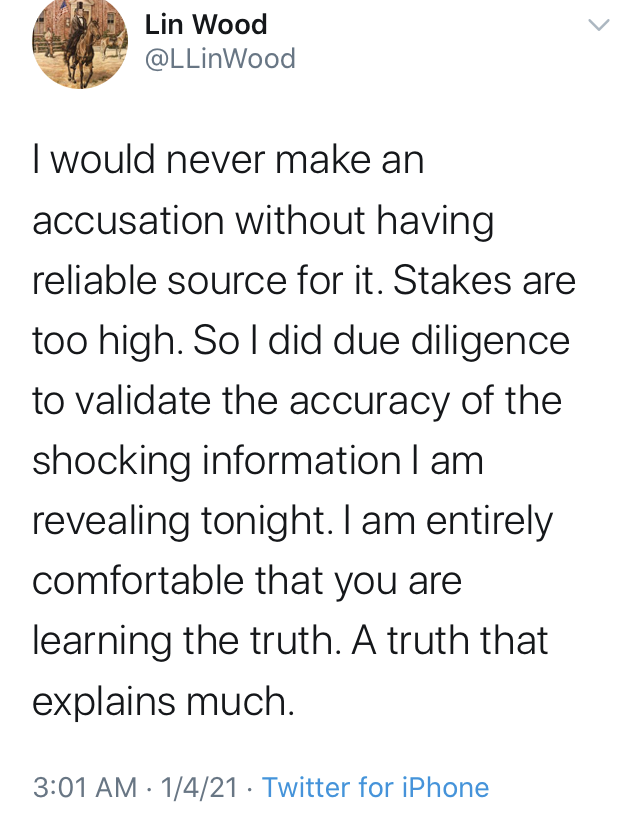The width and height of the screenshot is (640, 814).
Task: Tap the line 'reliable source for it. Stakes are'
Action: pos(304,280)
